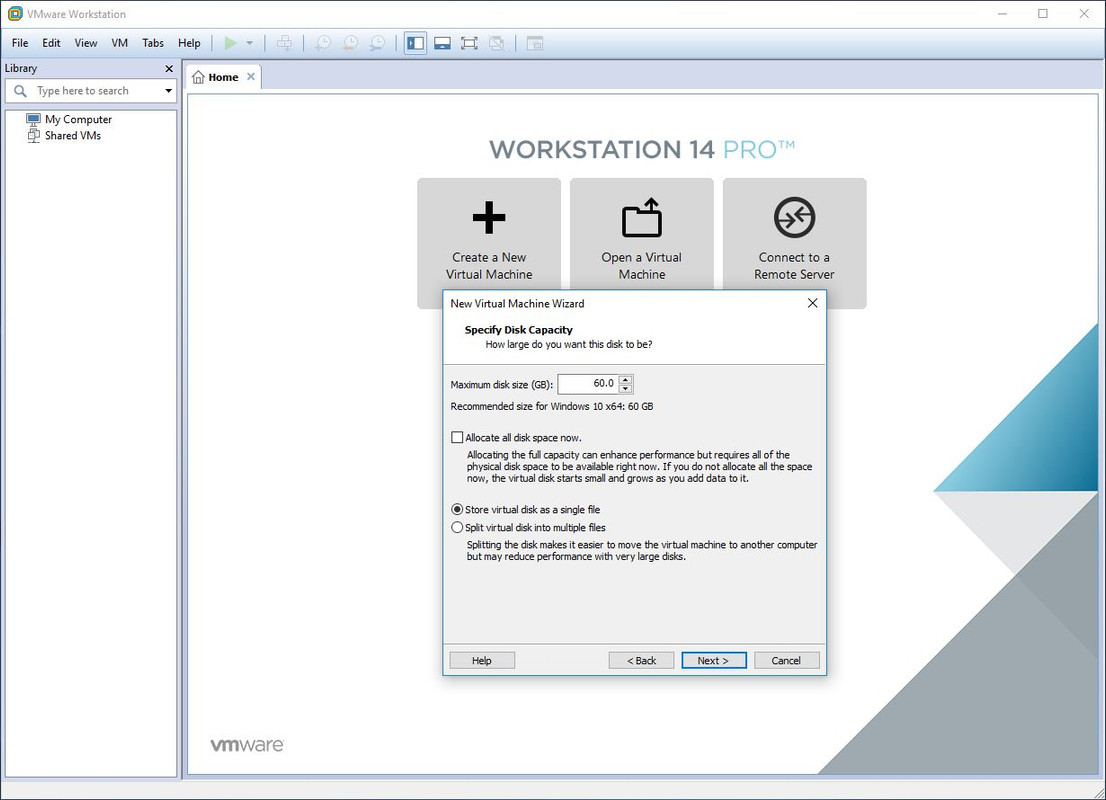The width and height of the screenshot is (1106, 800).
Task: Click the Recommended size for Windows 10 x64 text
Action: [552, 406]
